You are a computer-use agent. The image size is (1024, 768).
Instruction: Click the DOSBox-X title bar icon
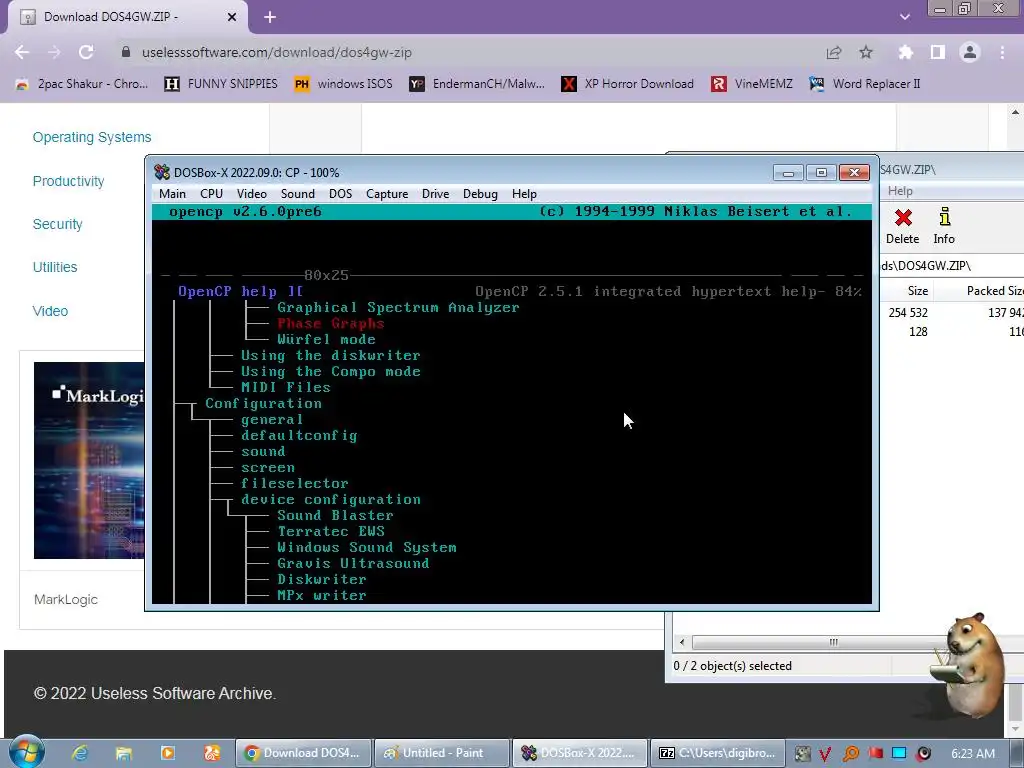pos(162,172)
